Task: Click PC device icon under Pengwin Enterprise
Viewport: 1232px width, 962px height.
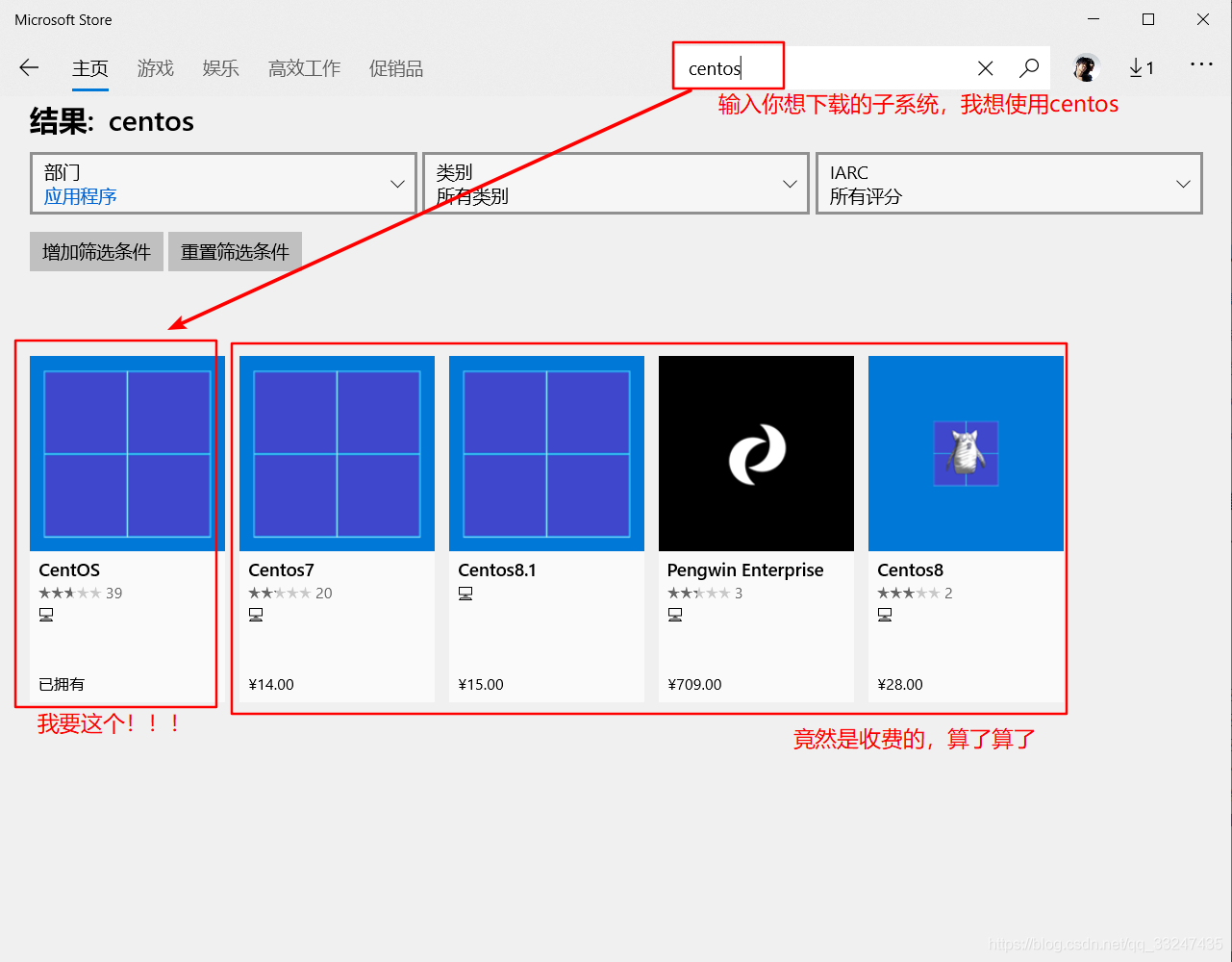Action: click(x=675, y=615)
